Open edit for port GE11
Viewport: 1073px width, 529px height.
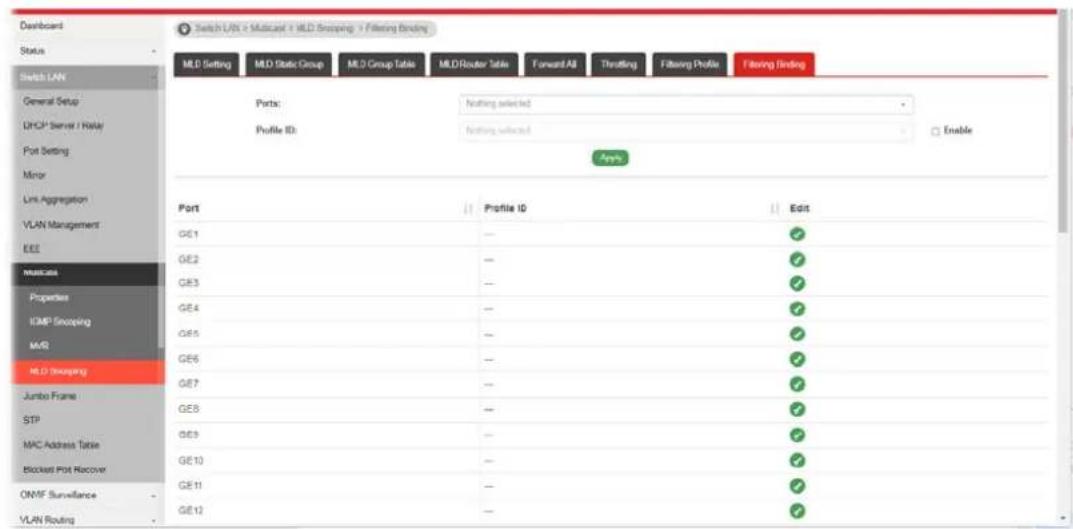797,485
